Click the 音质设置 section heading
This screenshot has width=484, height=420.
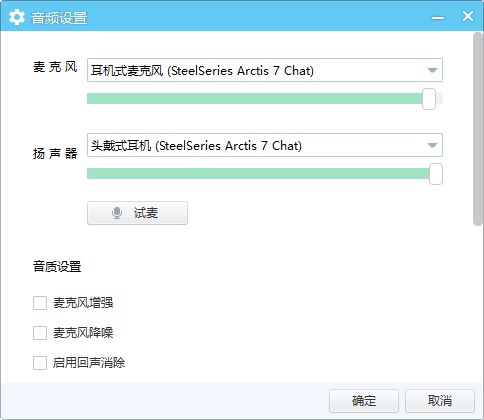57,267
